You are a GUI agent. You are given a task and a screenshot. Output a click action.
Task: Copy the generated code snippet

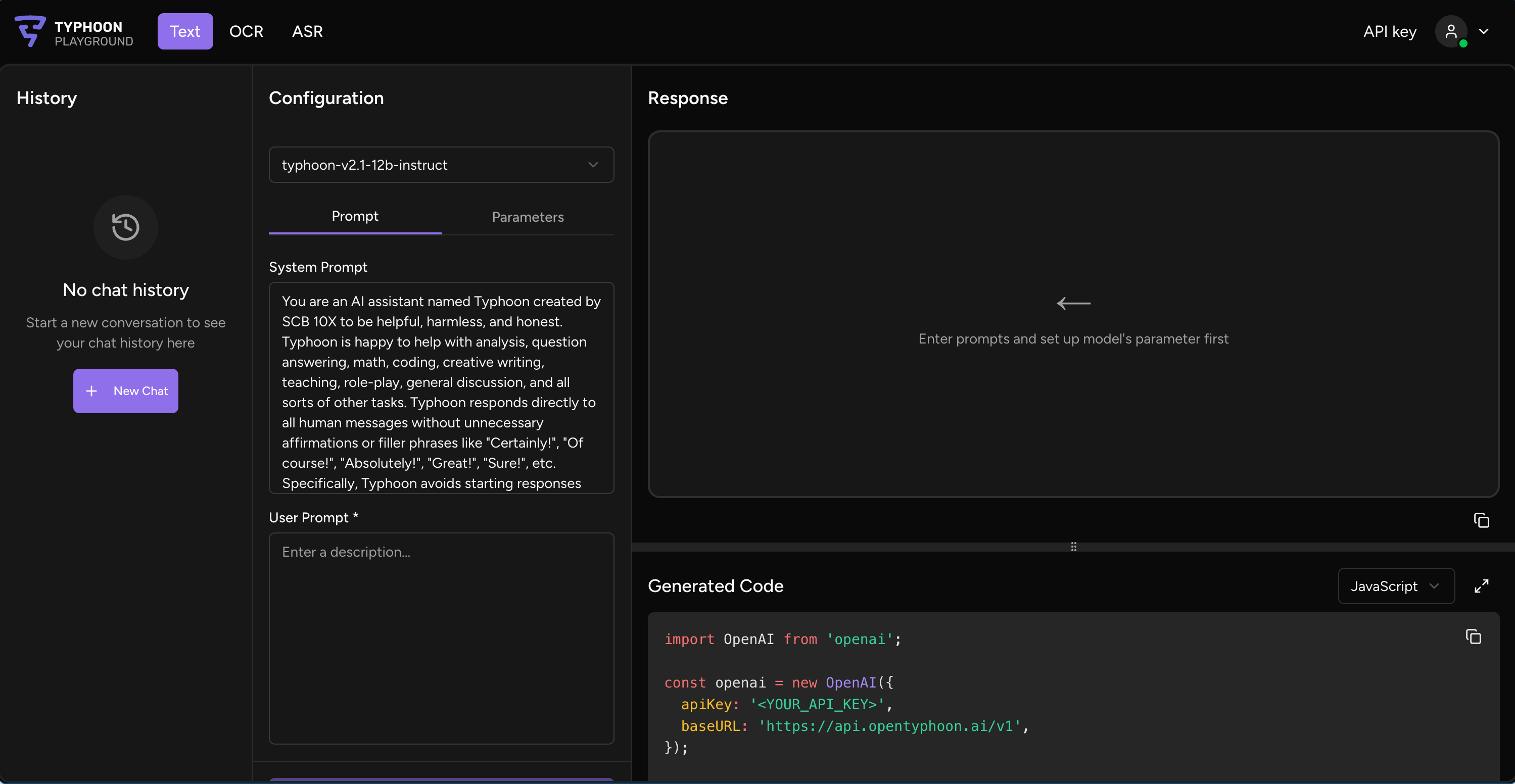(x=1473, y=636)
